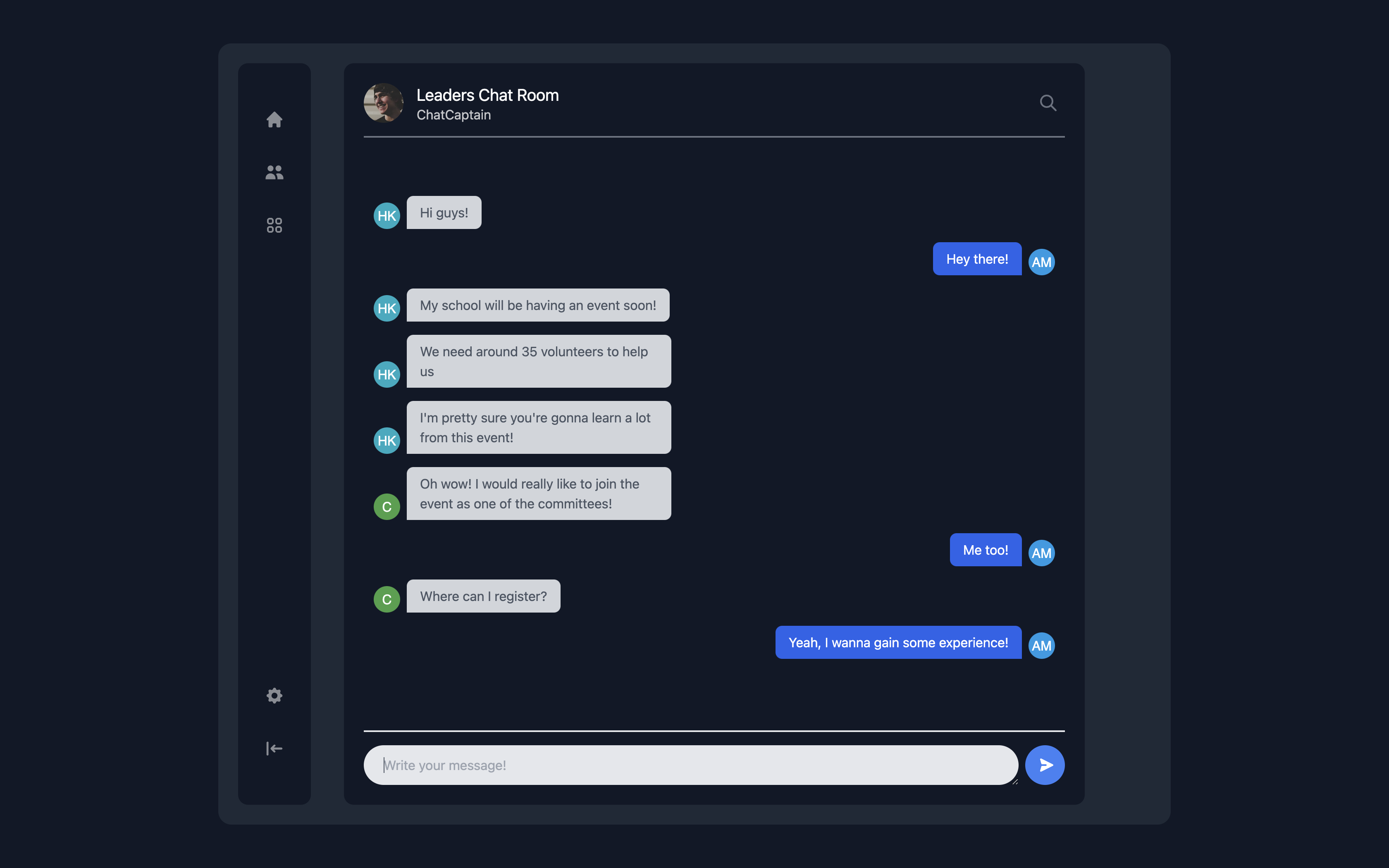Open the Home icon in sidebar

point(274,119)
